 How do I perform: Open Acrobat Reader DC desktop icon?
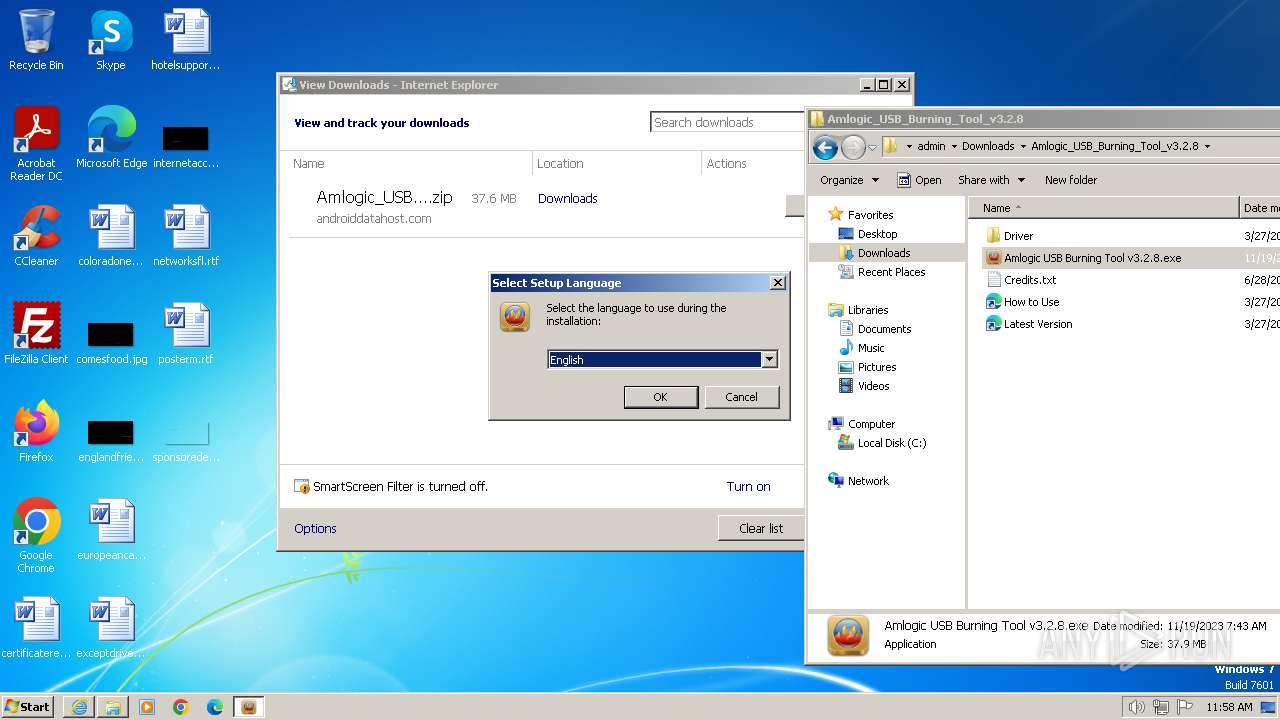point(36,144)
